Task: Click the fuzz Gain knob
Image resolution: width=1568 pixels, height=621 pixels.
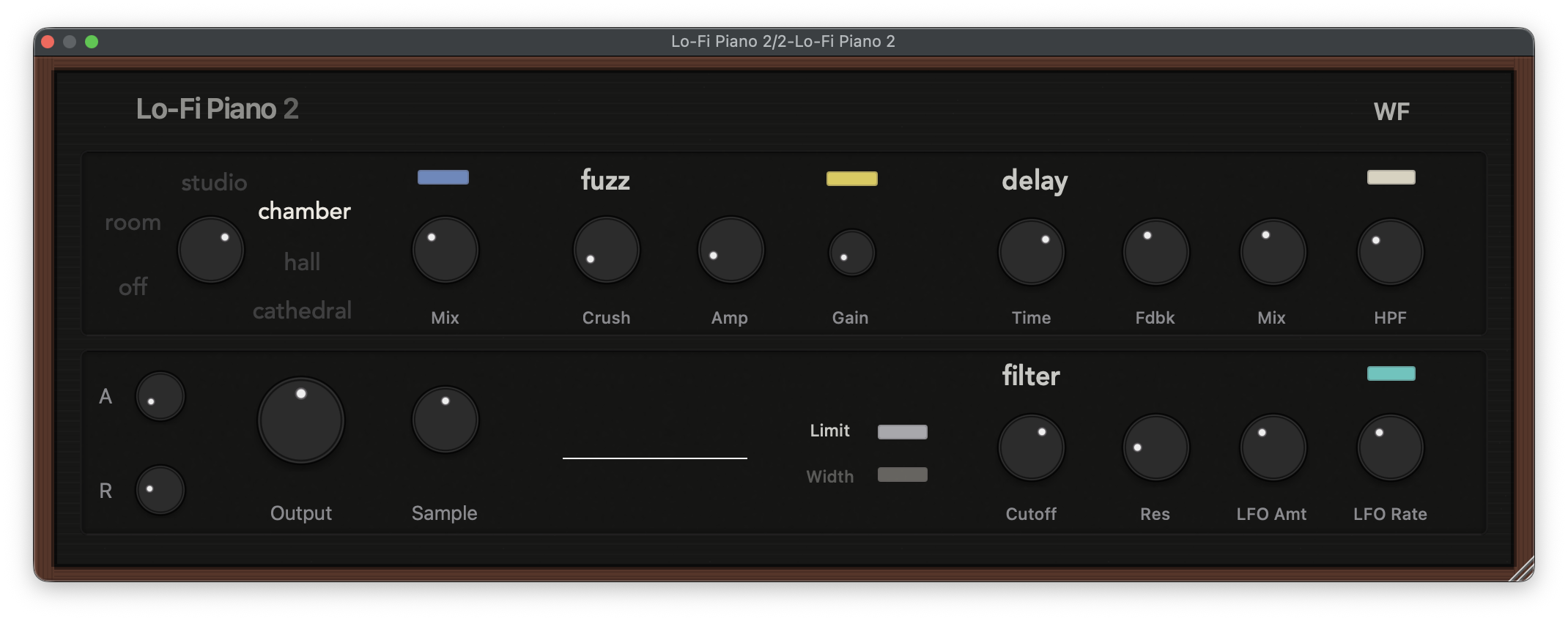Action: [x=852, y=253]
